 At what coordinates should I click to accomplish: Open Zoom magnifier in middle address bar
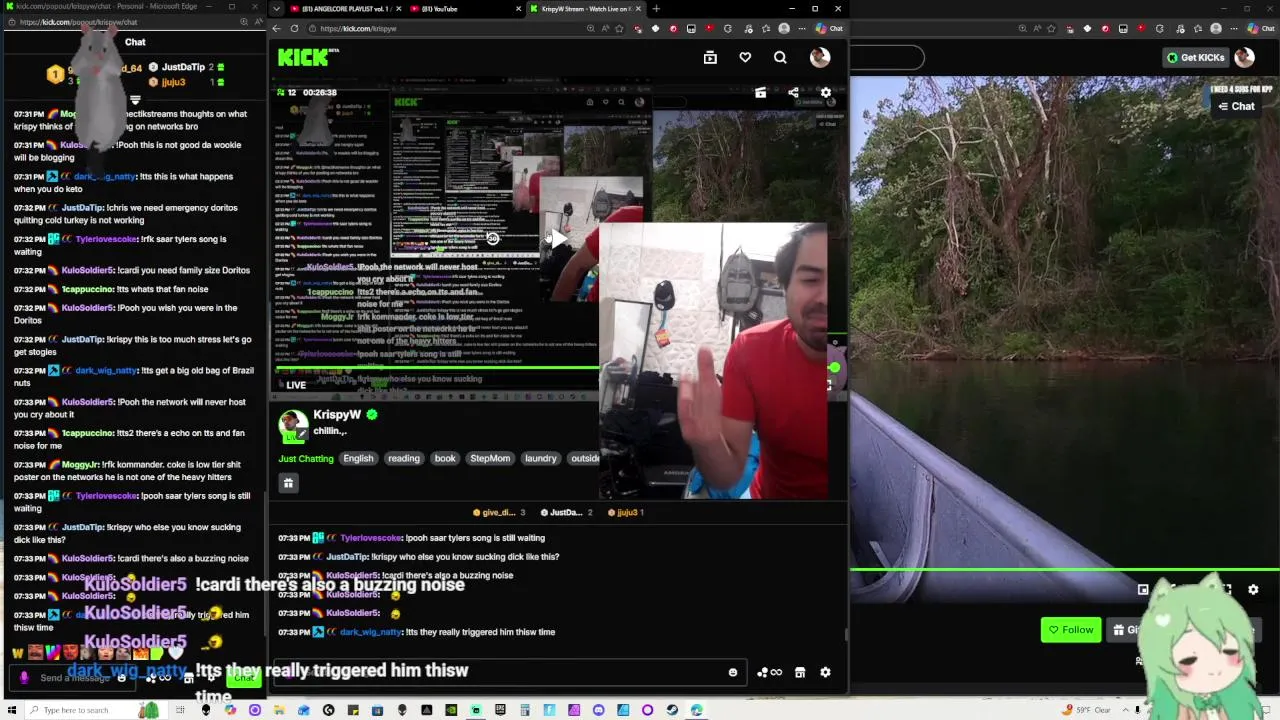click(x=590, y=28)
